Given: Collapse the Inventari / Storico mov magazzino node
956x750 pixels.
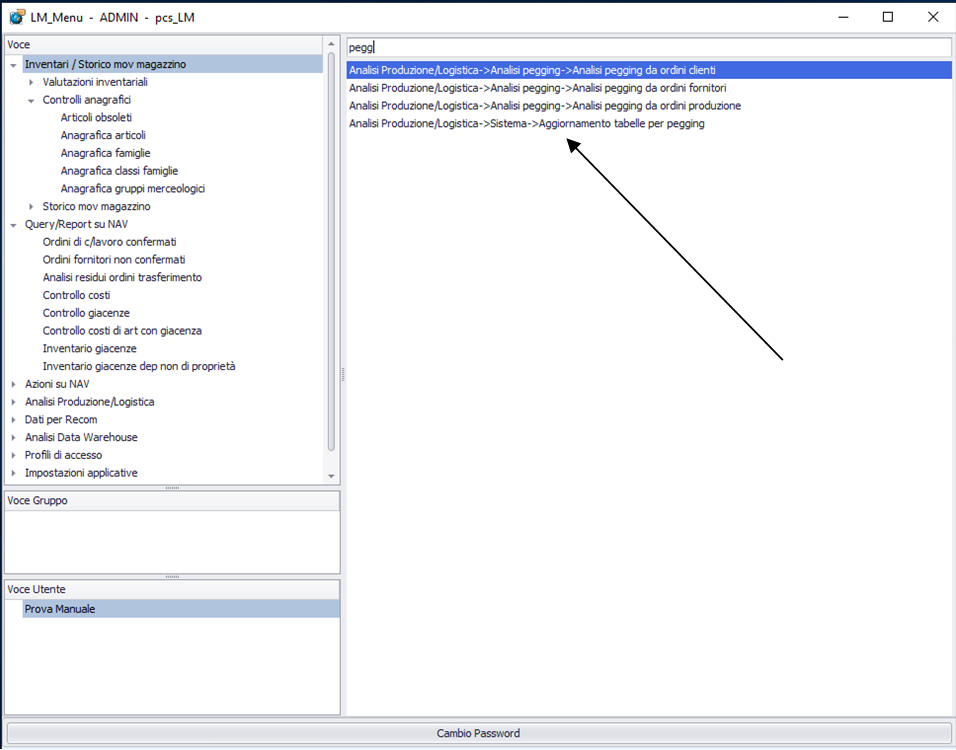Looking at the screenshot, I should pyautogui.click(x=14, y=65).
